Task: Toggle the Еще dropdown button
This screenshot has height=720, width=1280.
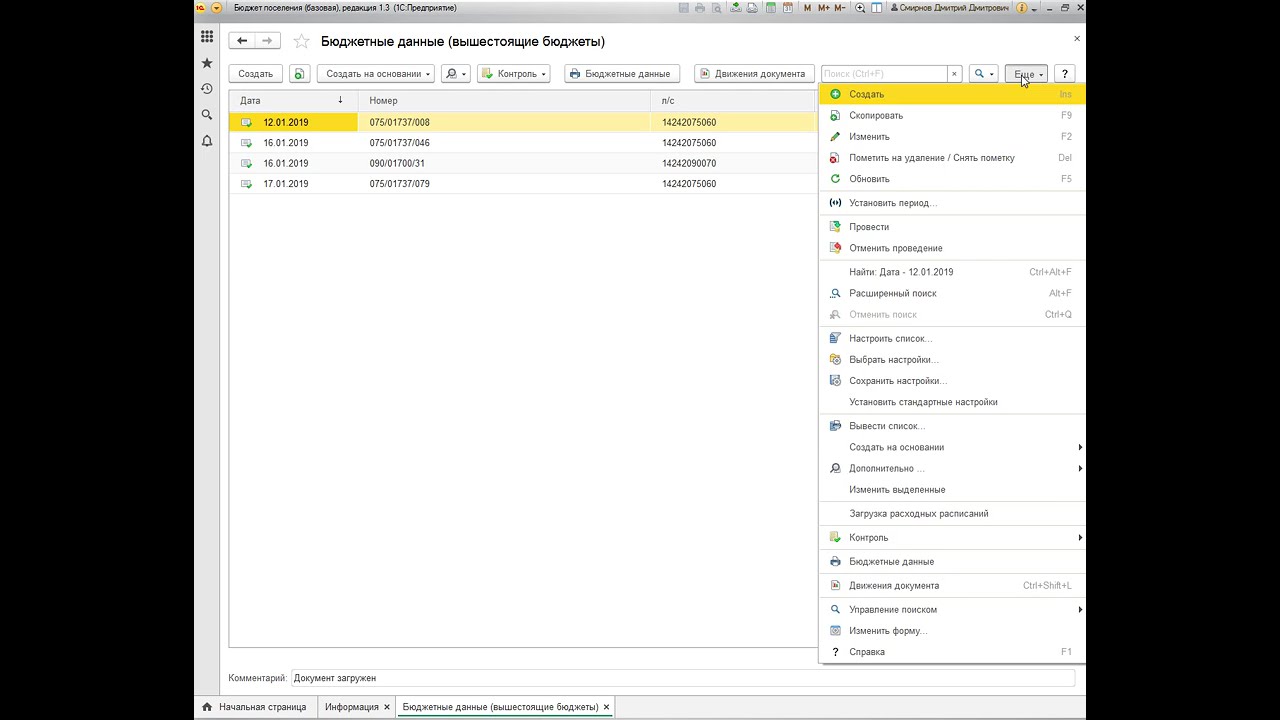Action: pyautogui.click(x=1026, y=74)
